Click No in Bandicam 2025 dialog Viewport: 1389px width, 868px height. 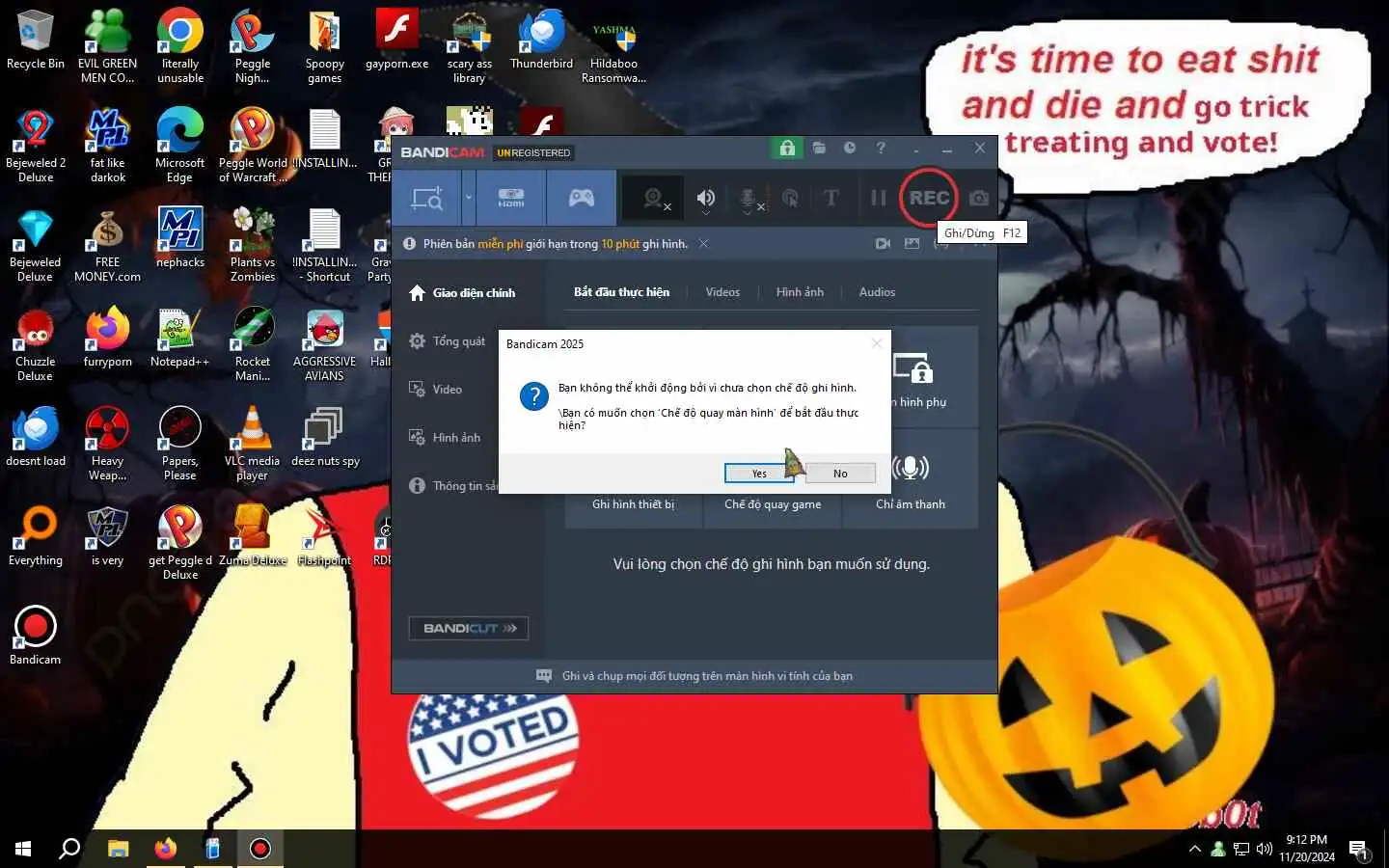pyautogui.click(x=840, y=474)
